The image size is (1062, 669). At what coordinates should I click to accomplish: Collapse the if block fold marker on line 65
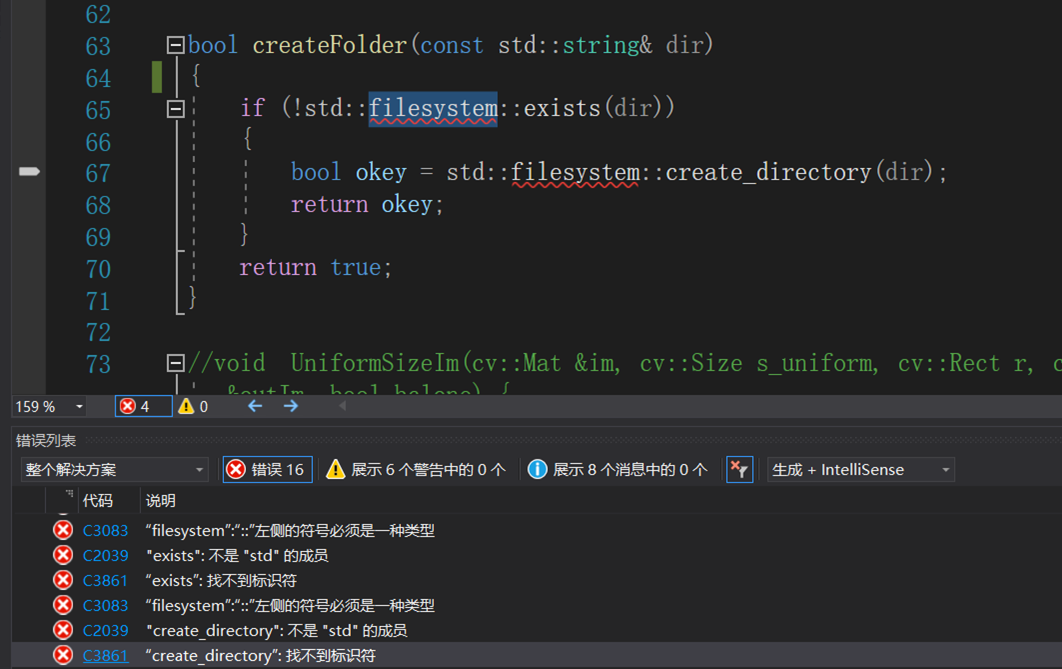click(174, 107)
